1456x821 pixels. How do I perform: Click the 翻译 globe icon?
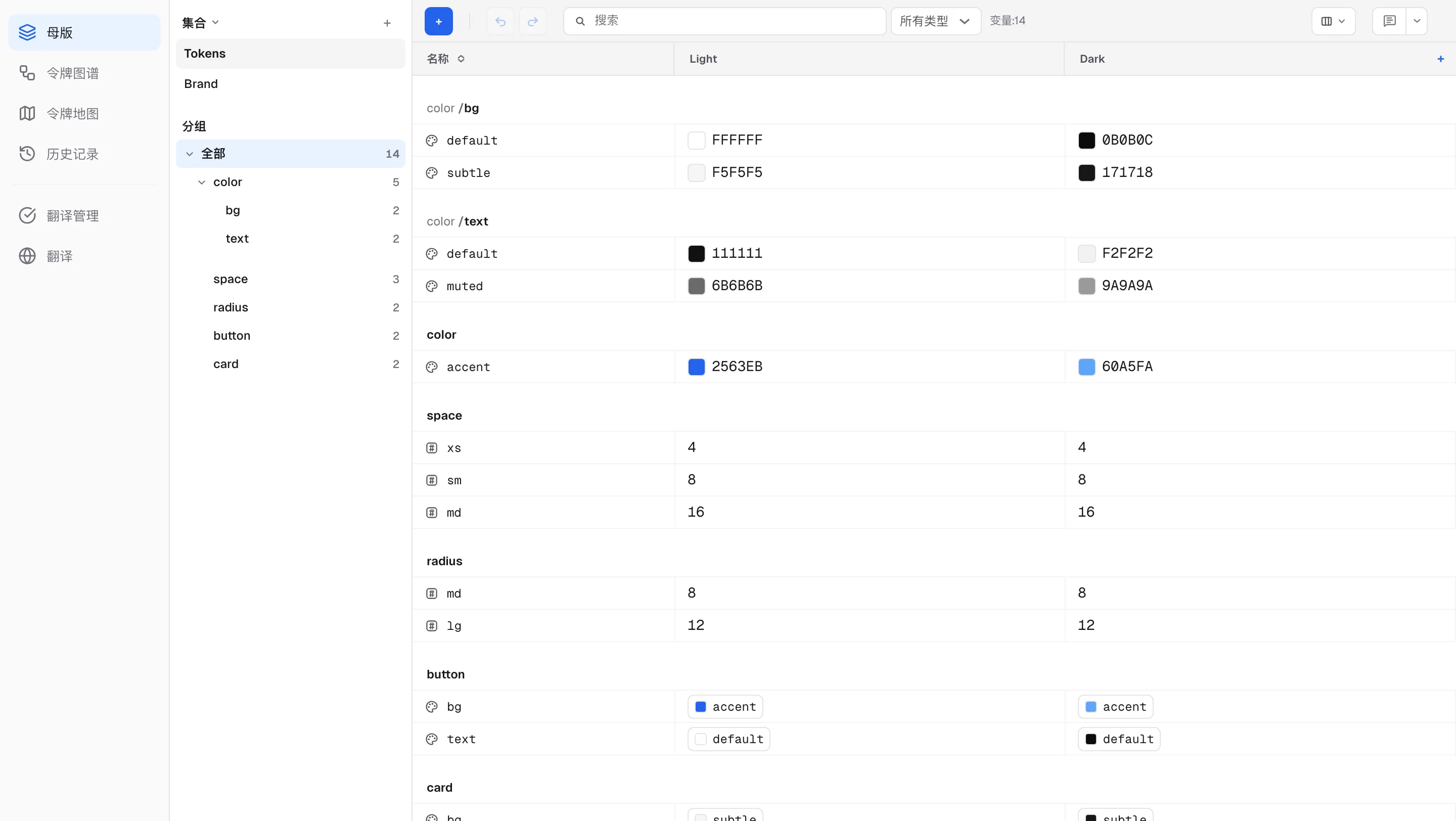point(27,256)
